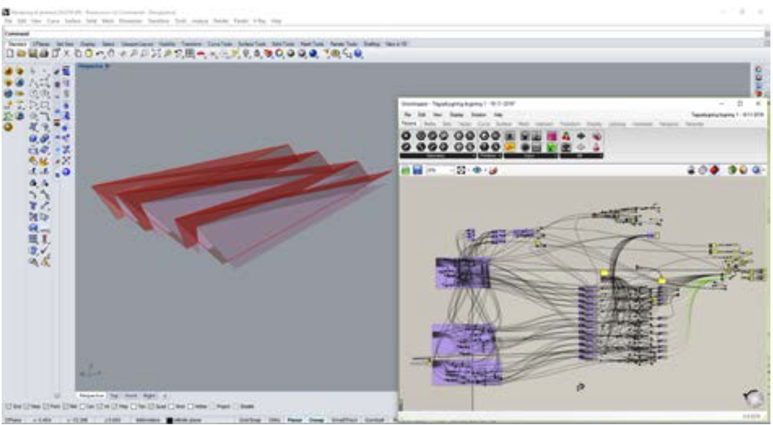Toggle the End osnap checkbox
Screen dimensions: 773x425
[x=9, y=407]
